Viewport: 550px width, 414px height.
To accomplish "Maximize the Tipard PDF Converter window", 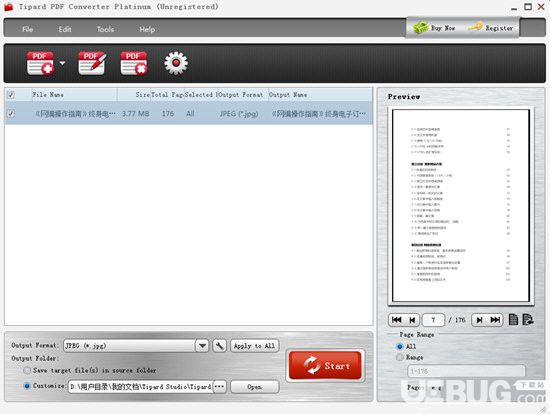I will [528, 7].
